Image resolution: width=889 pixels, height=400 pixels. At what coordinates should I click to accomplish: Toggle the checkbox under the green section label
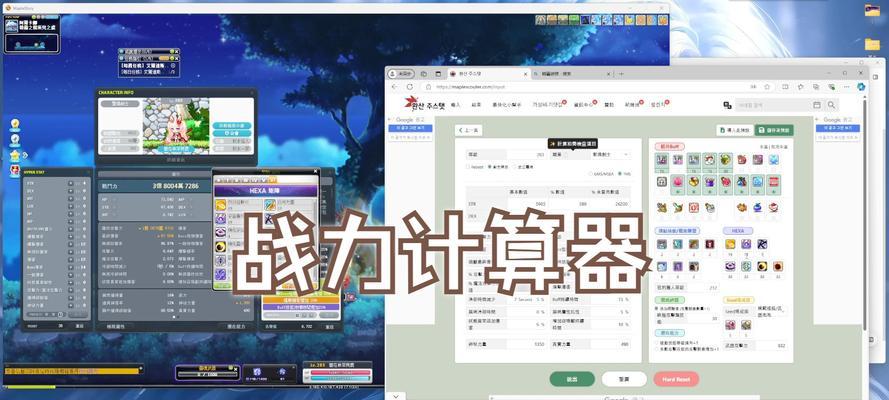point(657,309)
